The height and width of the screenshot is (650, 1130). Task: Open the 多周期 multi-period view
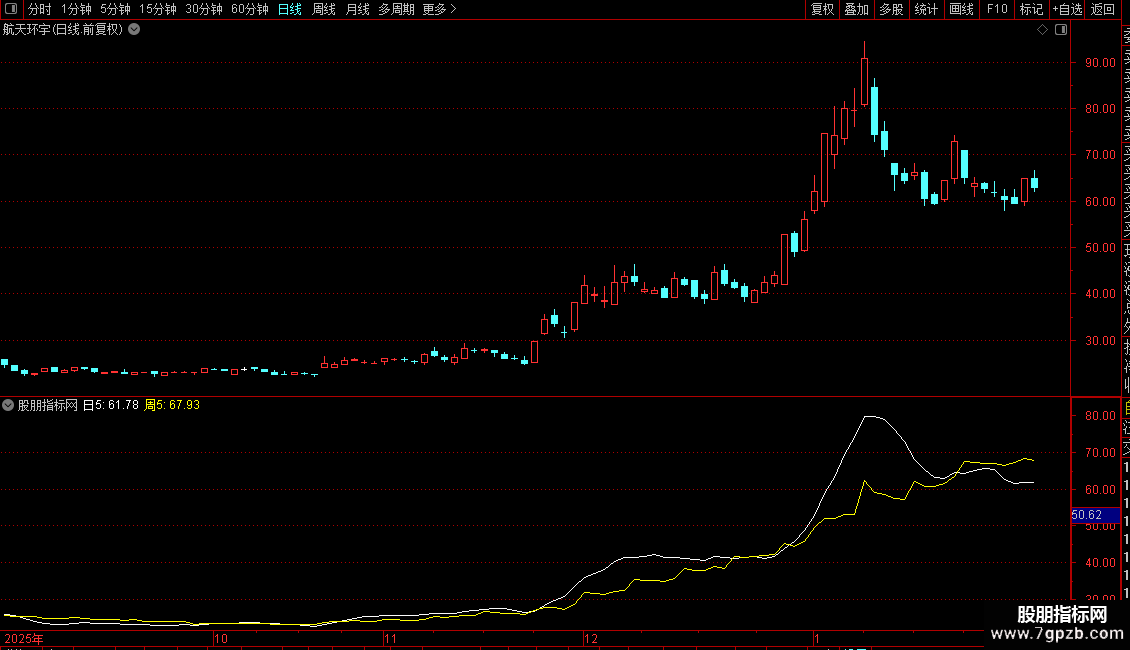396,9
